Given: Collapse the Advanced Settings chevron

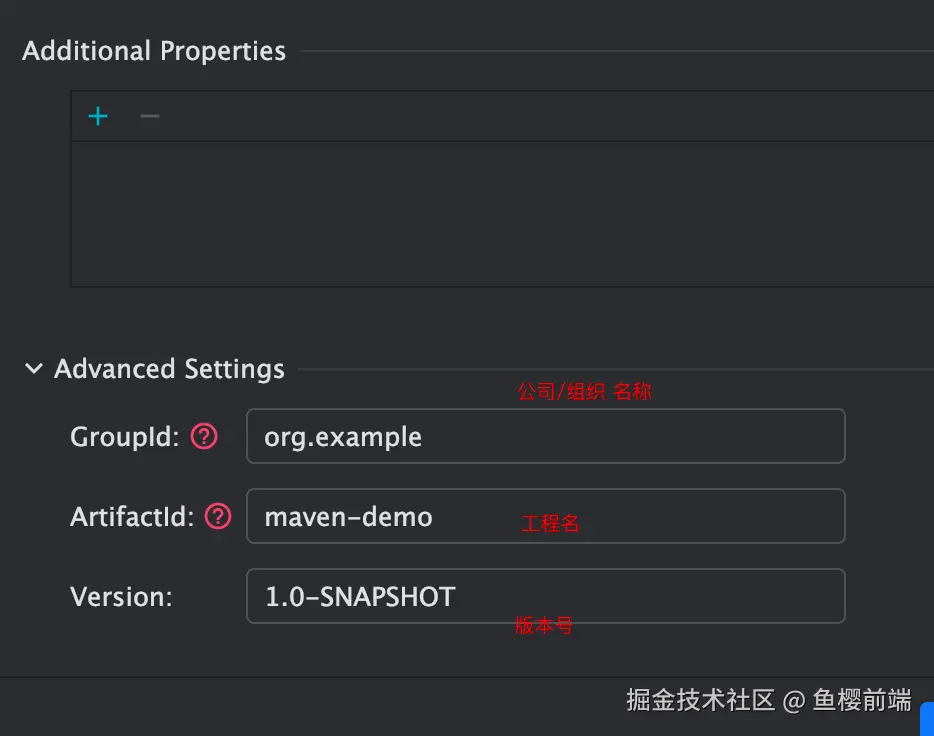Looking at the screenshot, I should tap(34, 369).
